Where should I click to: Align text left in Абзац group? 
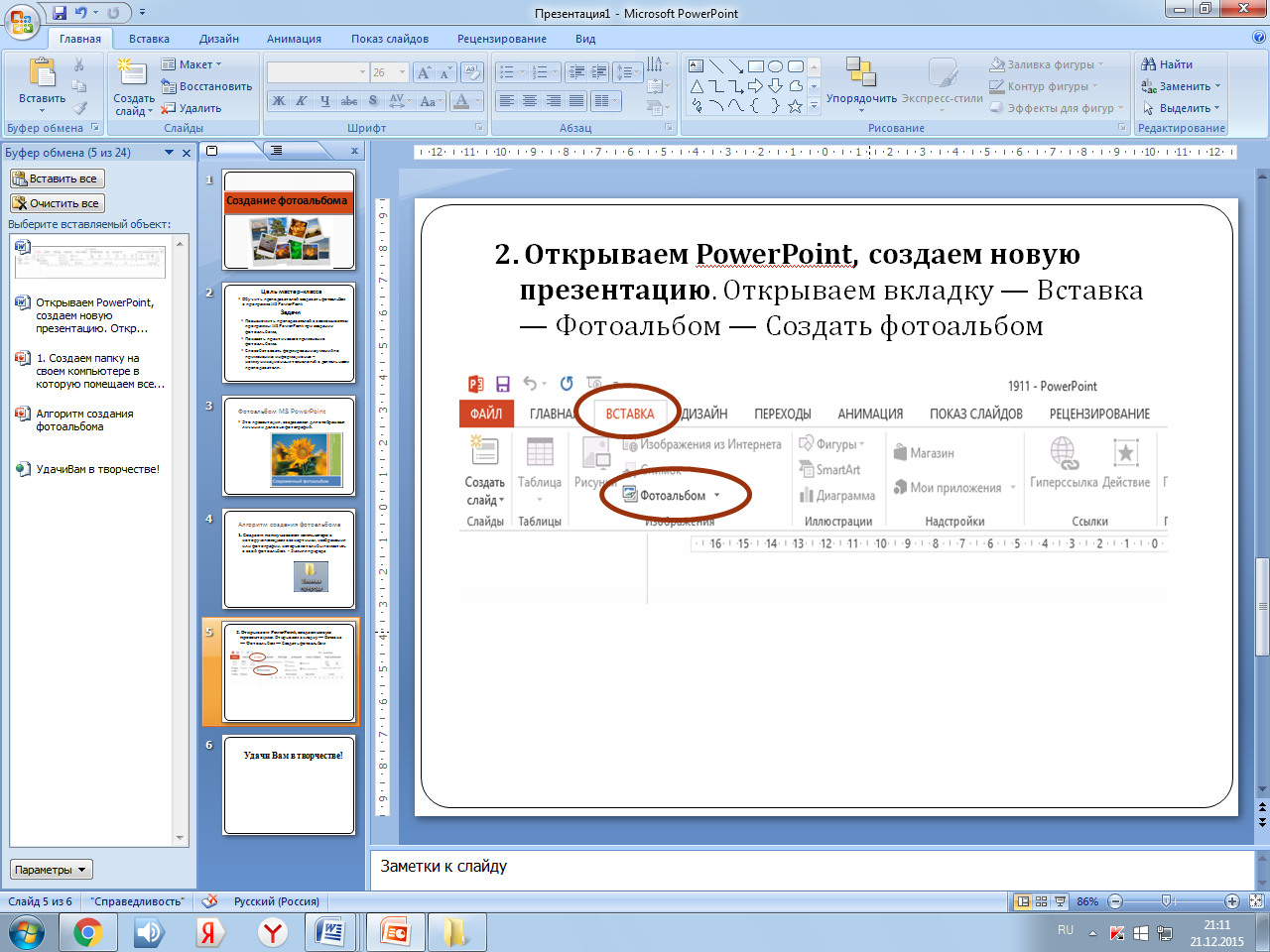point(507,100)
